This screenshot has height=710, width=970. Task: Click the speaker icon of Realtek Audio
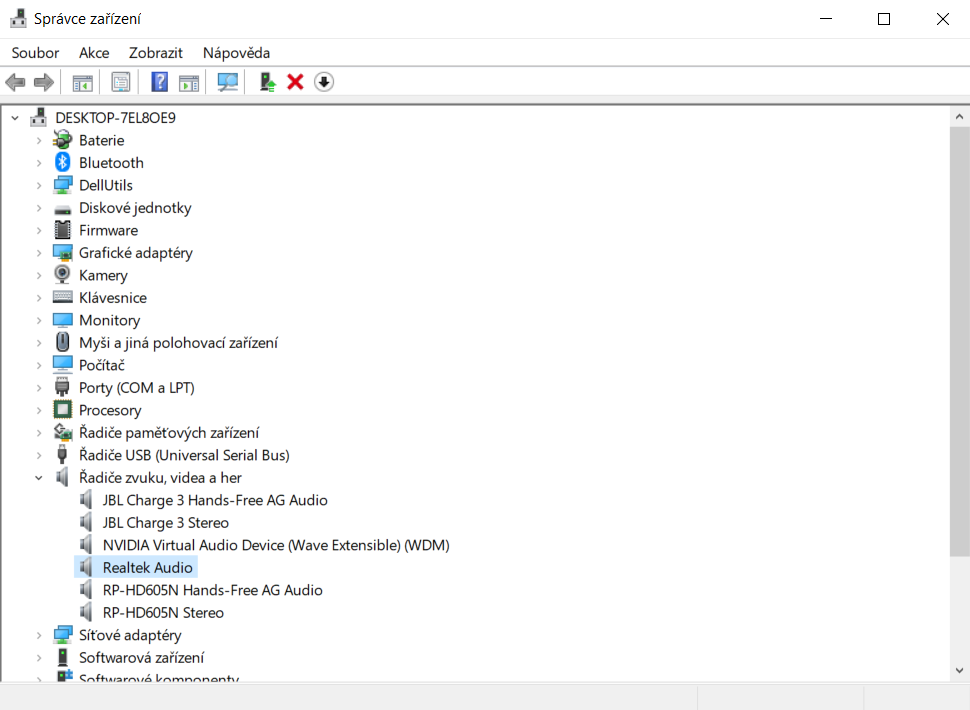(x=87, y=567)
